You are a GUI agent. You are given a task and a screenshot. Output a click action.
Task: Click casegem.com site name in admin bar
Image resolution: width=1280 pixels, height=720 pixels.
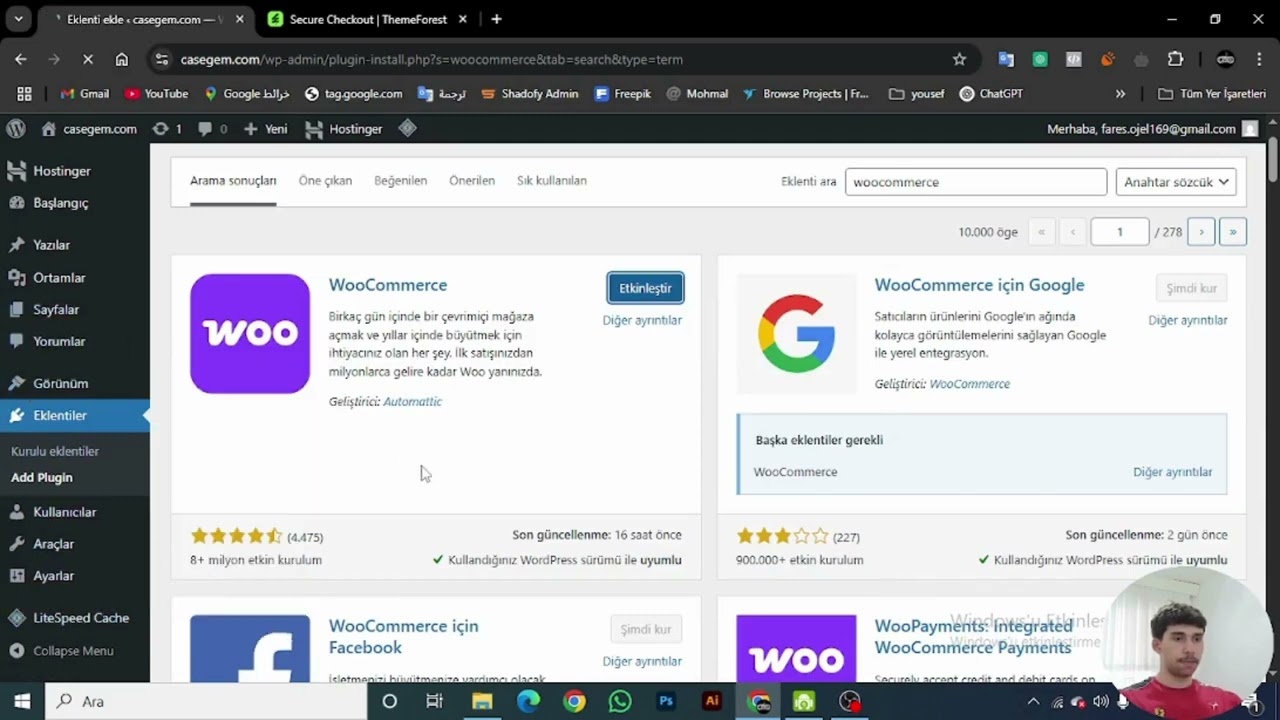coord(88,129)
